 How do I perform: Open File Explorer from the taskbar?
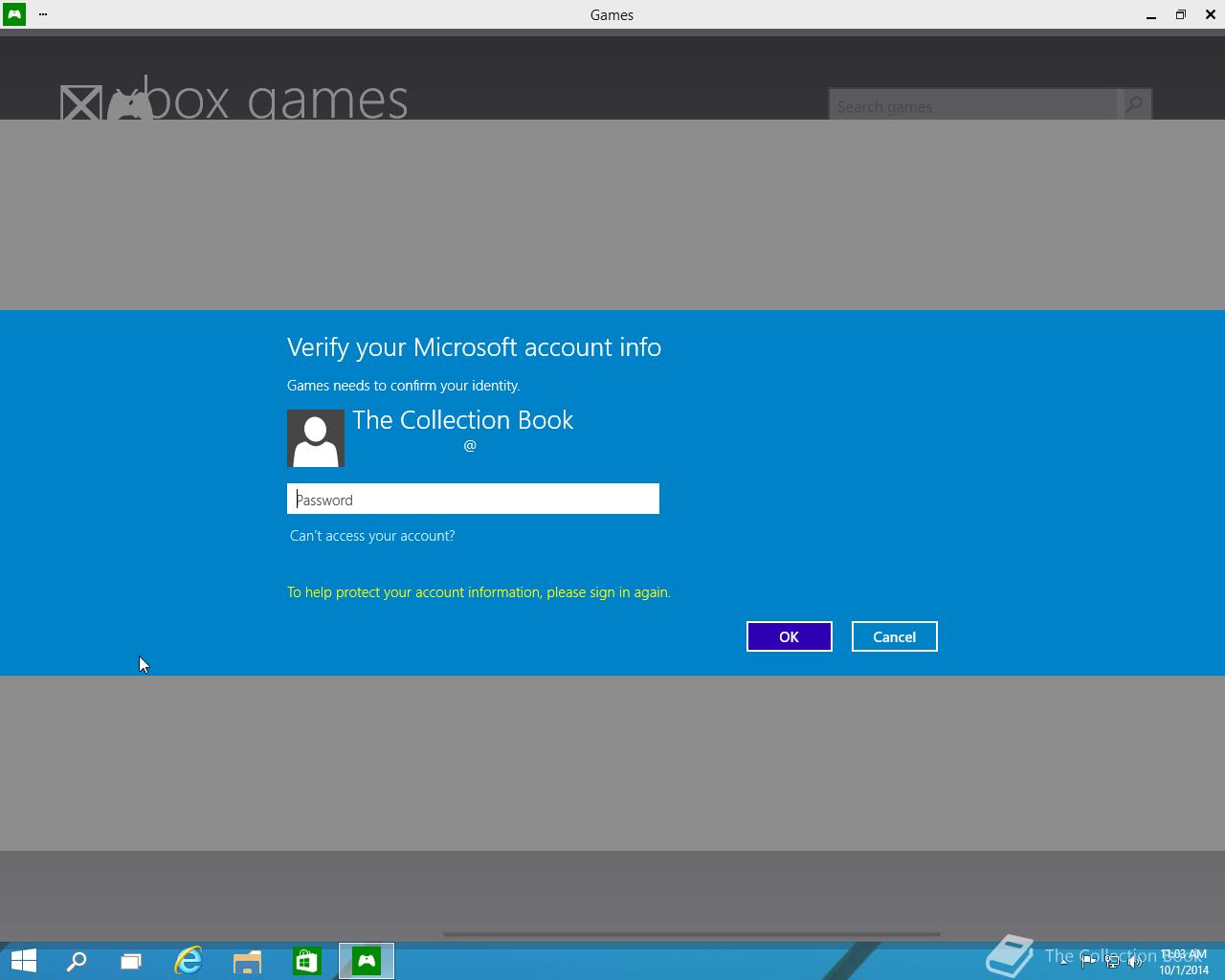(248, 961)
